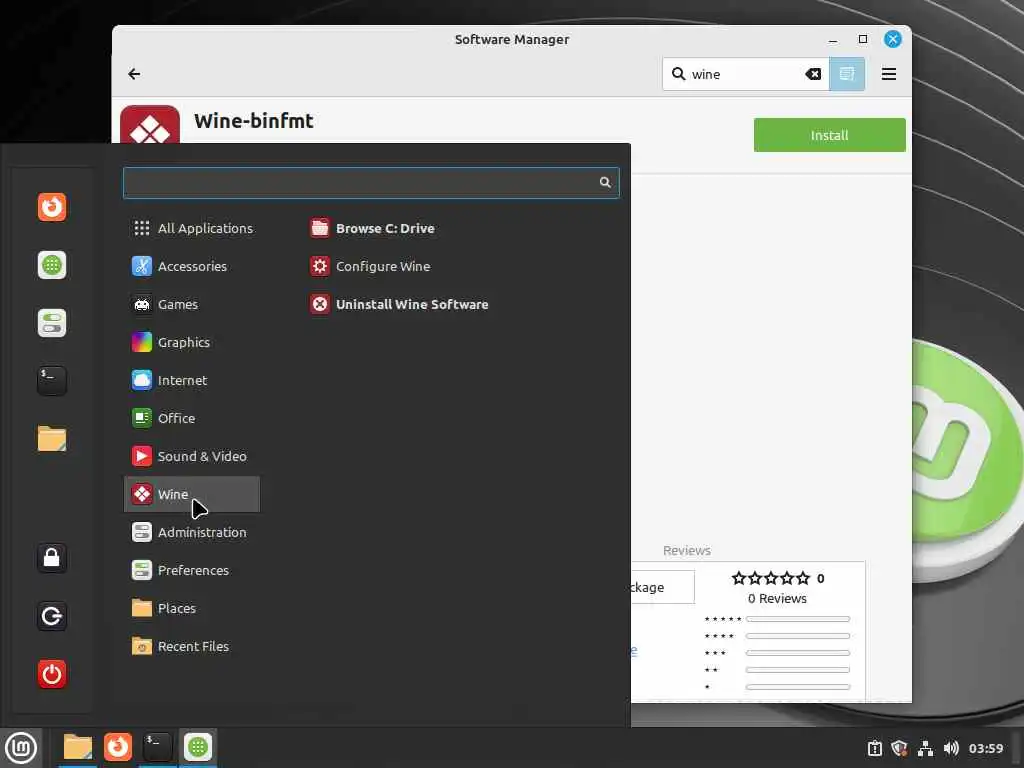Image resolution: width=1024 pixels, height=768 pixels.
Task: Open System Settings from the menu favorites sidebar
Action: [52, 323]
